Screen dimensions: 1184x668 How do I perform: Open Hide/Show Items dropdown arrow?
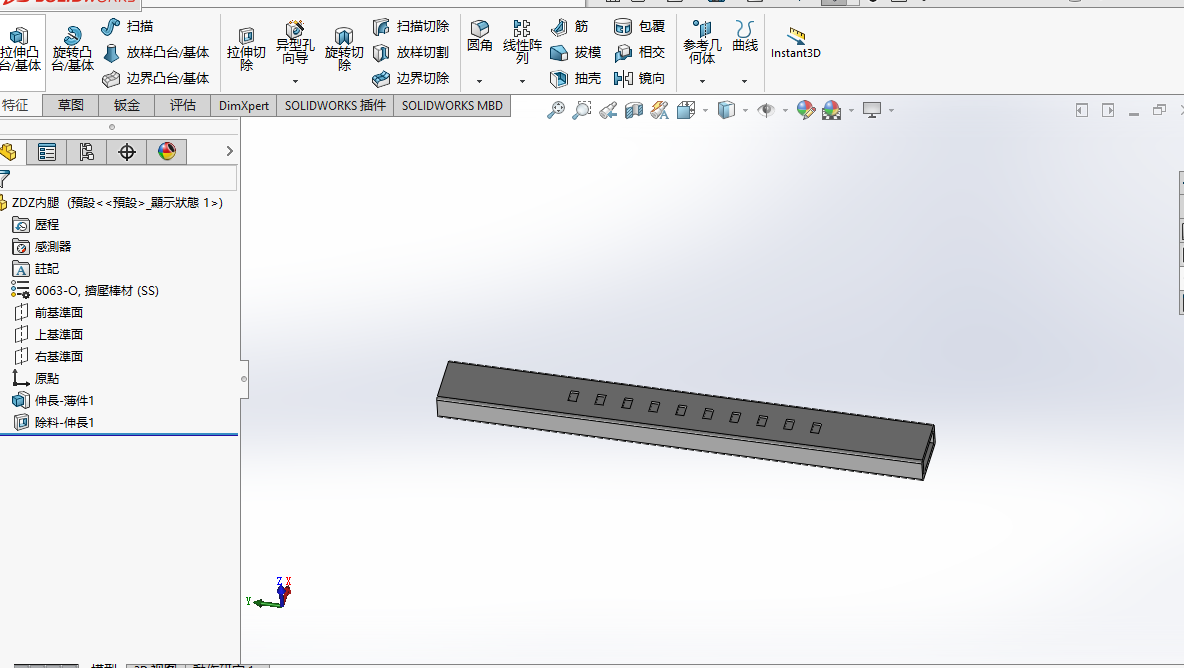click(785, 110)
